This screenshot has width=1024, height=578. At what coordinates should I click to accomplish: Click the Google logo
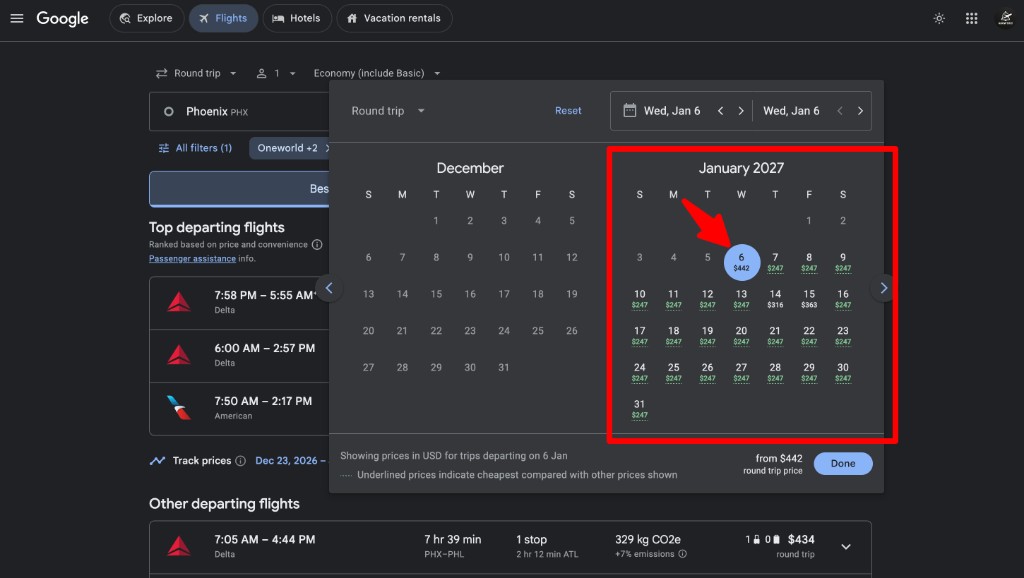pyautogui.click(x=62, y=18)
